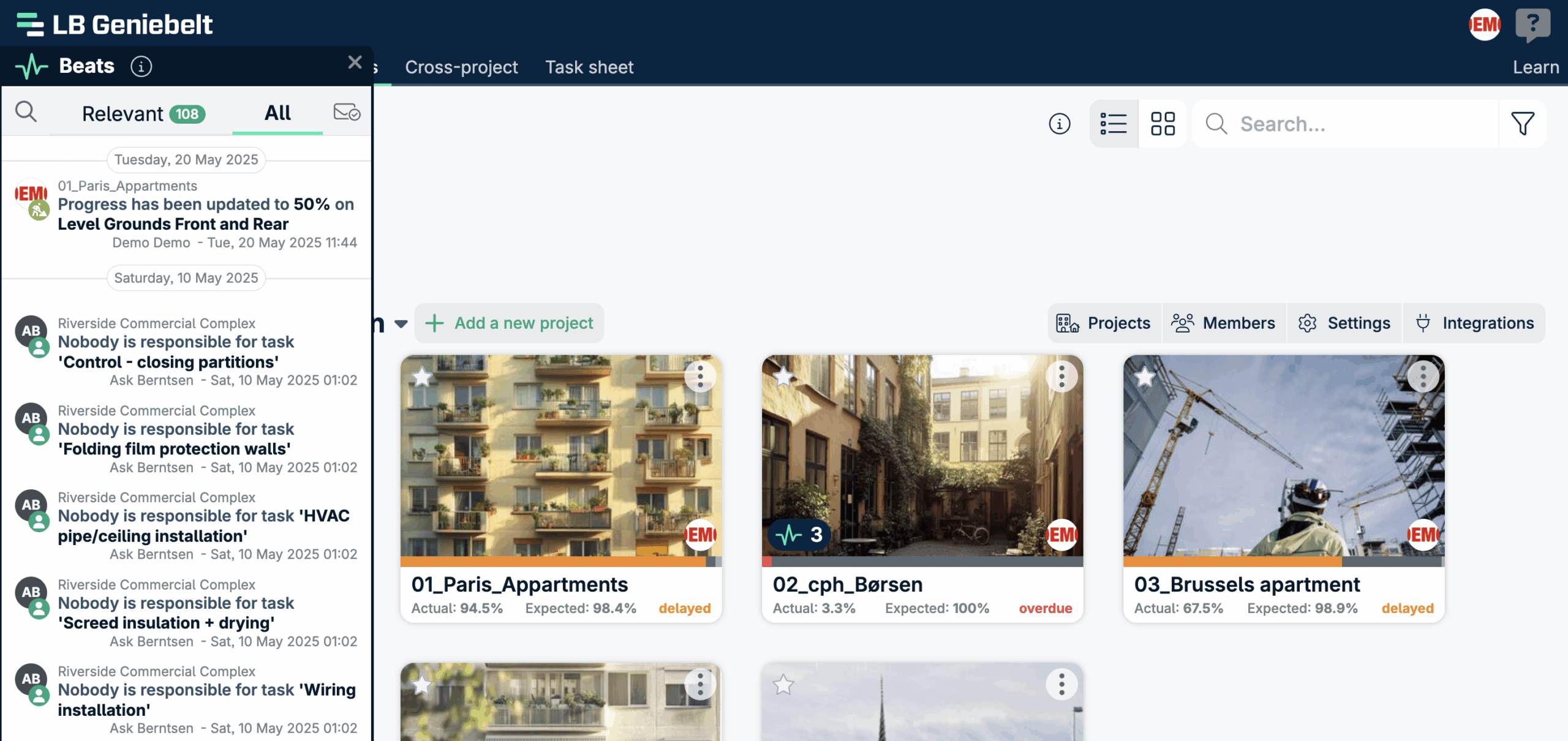1568x741 pixels.
Task: Open the 03_Brussels apartment project title
Action: [1247, 584]
